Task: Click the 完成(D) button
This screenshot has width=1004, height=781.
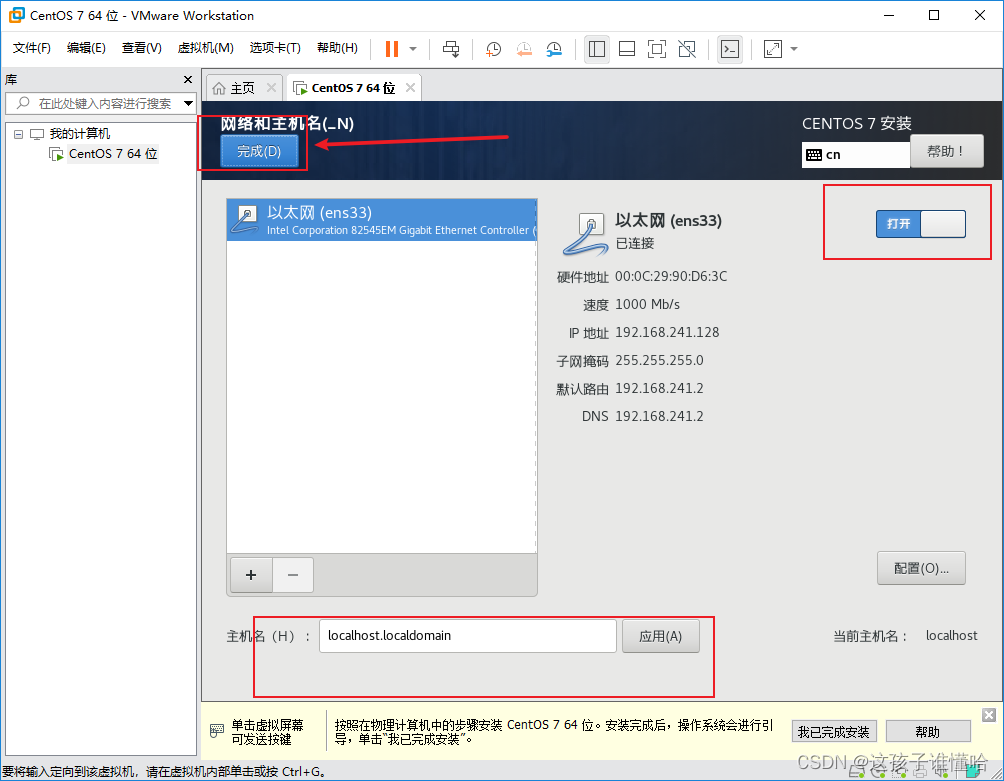Action: tap(259, 151)
